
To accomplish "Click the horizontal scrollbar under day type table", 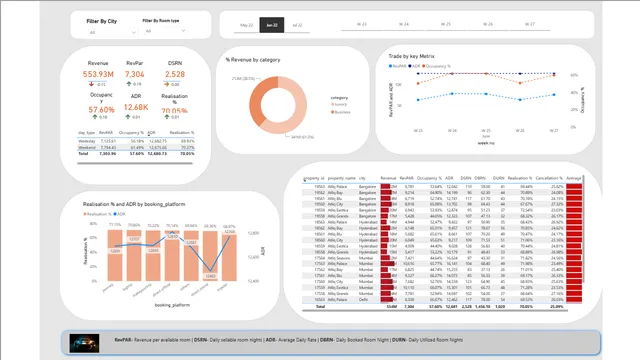I will [135, 163].
